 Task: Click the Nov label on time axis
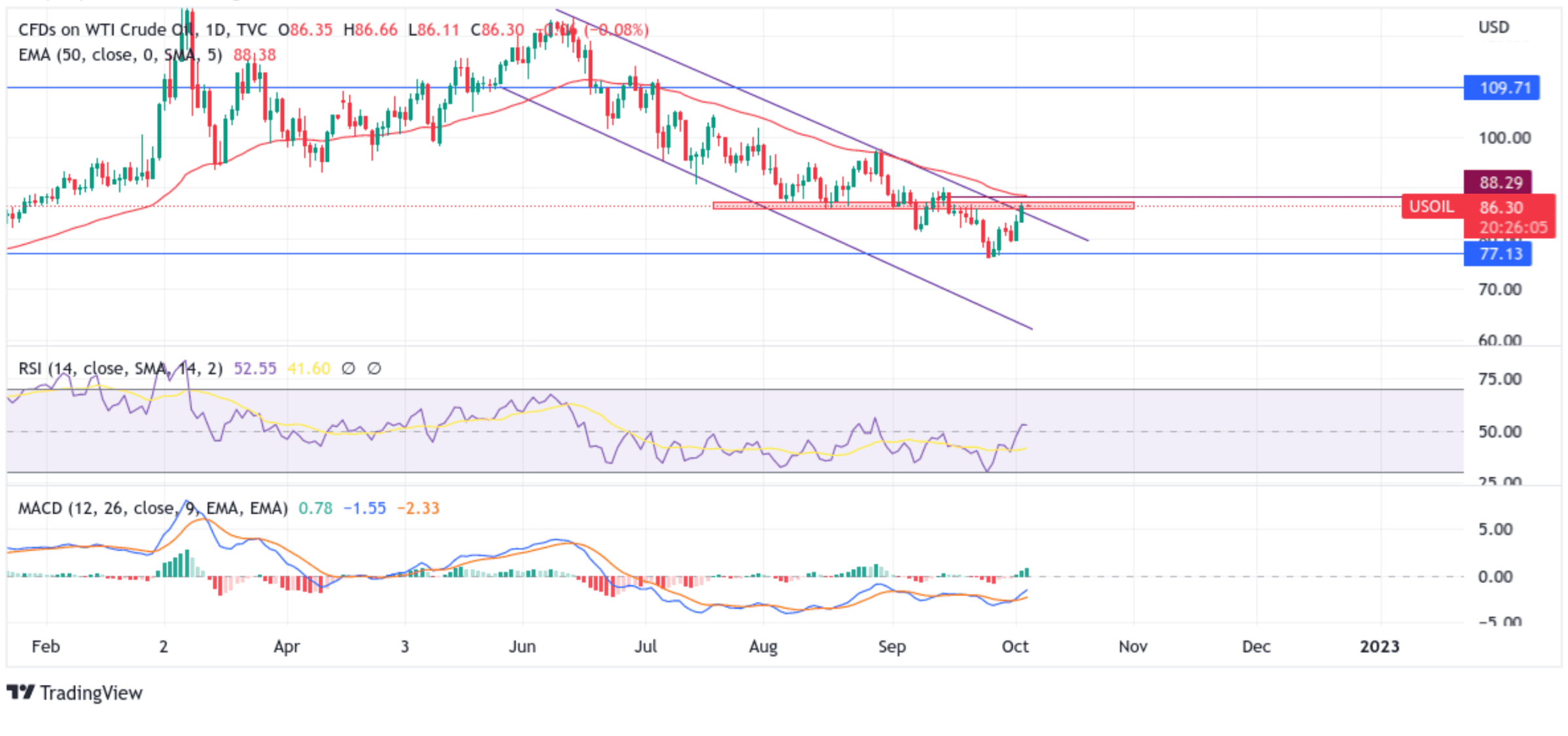click(x=1133, y=646)
